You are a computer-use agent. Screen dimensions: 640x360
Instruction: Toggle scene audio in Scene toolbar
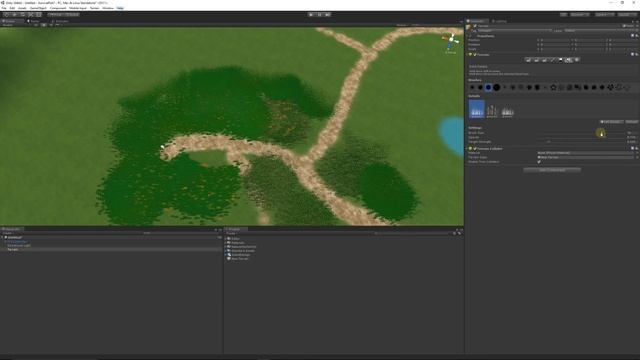(51, 25)
